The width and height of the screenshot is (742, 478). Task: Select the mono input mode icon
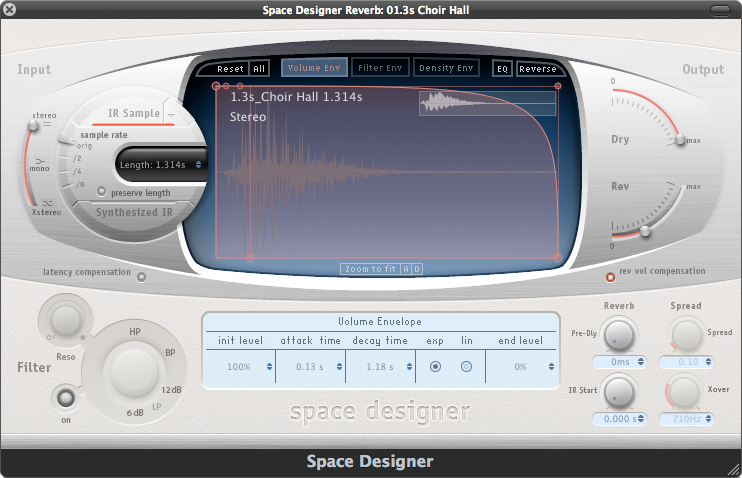tap(41, 160)
